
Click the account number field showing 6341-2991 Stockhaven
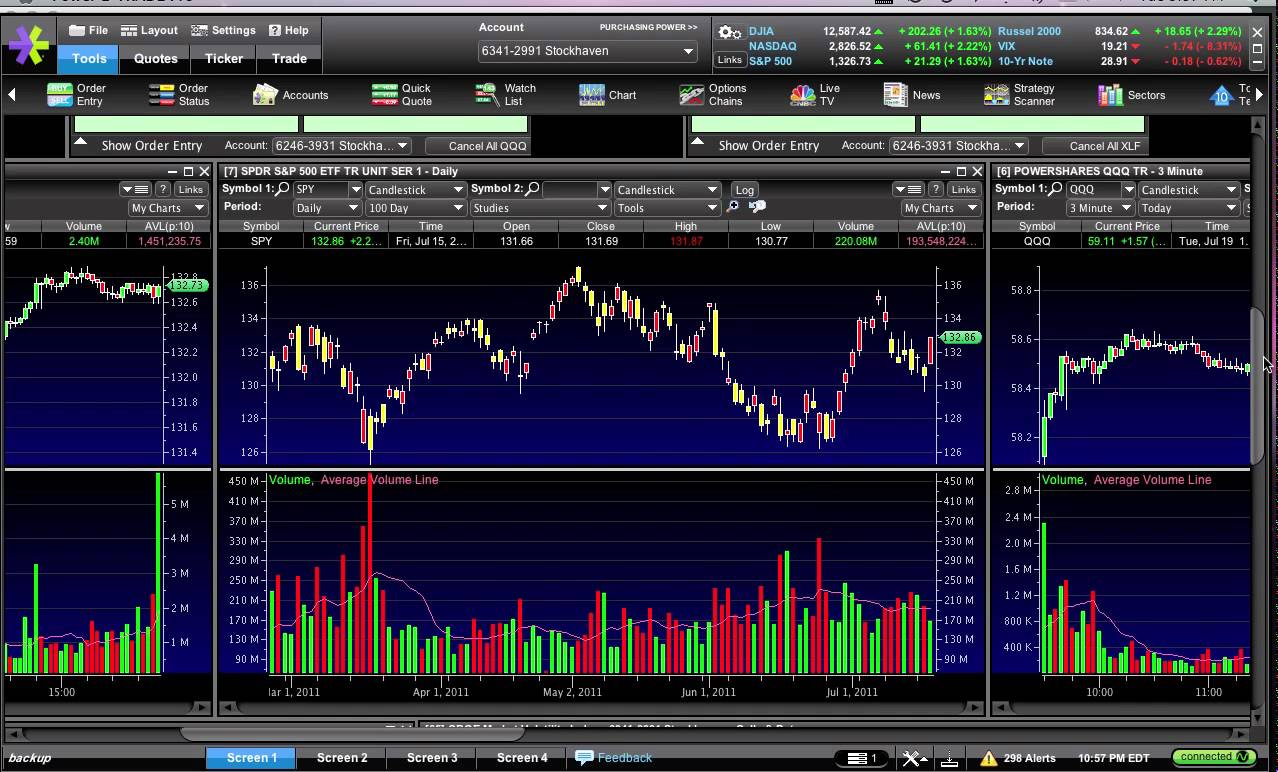[587, 51]
